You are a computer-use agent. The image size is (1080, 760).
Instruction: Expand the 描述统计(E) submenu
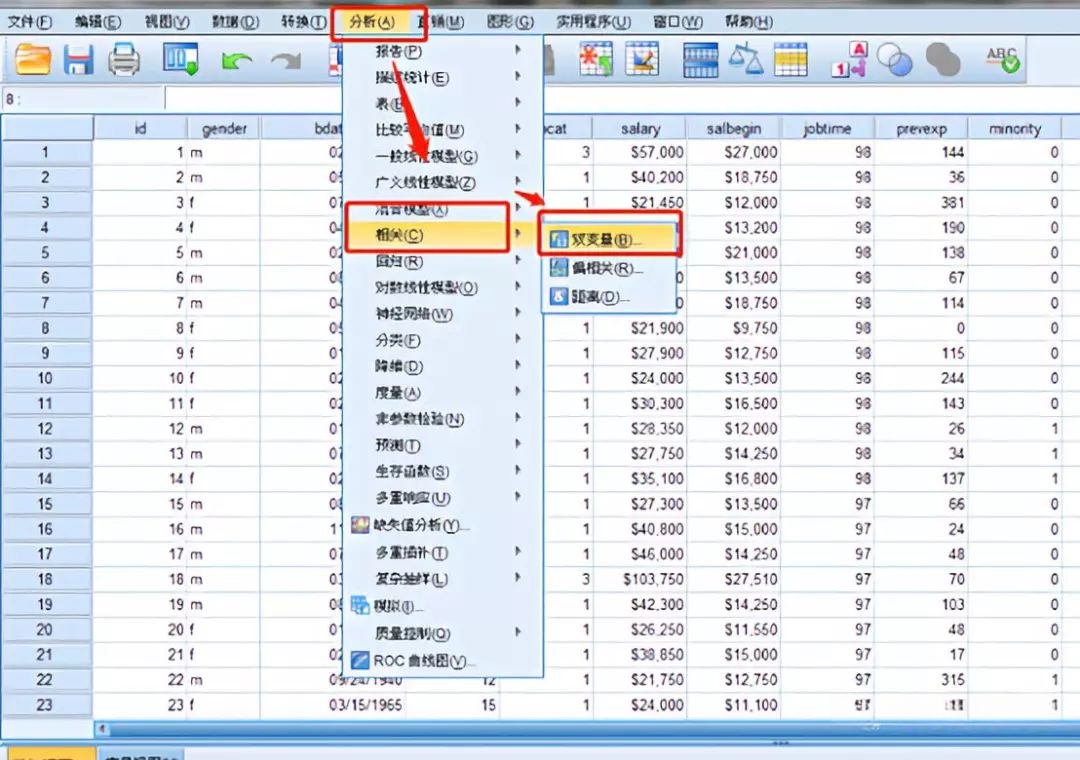pyautogui.click(x=442, y=78)
